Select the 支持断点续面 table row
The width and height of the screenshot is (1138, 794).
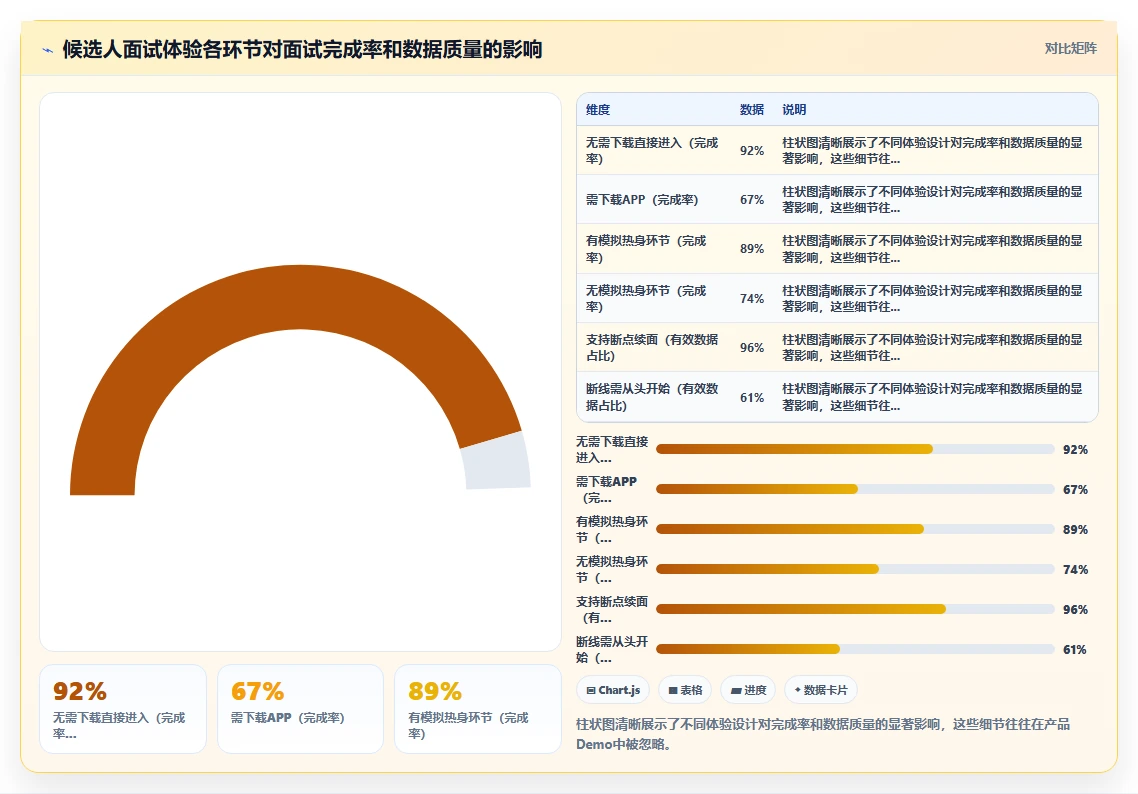[837, 348]
